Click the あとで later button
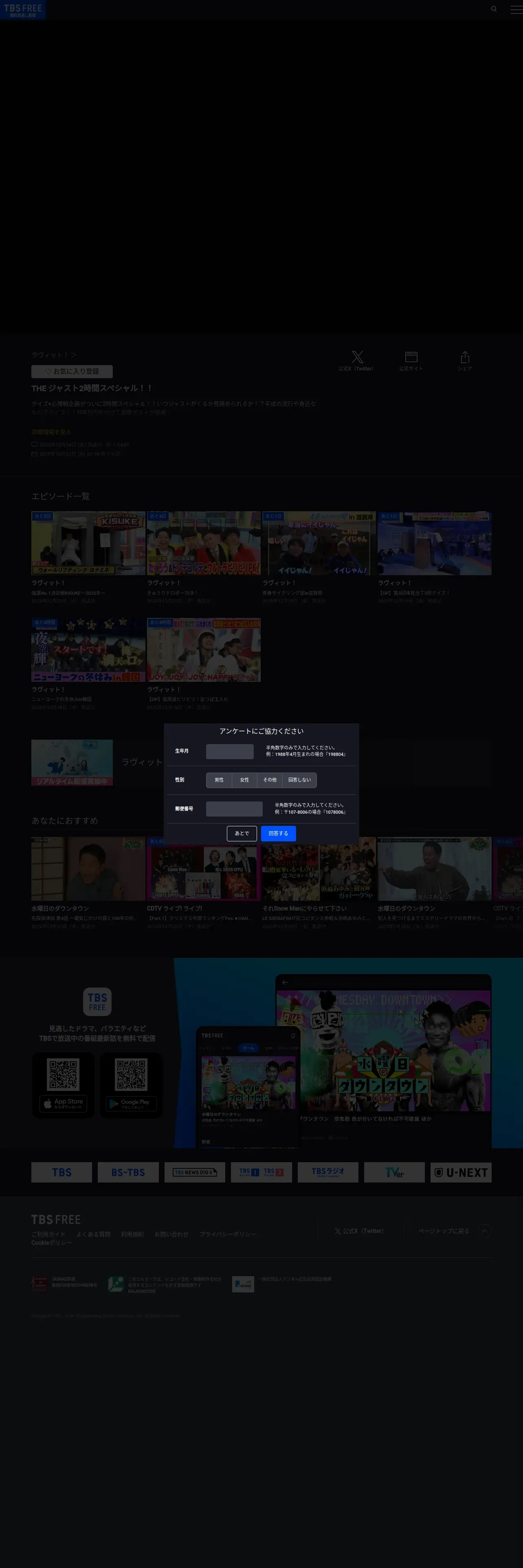 242,833
